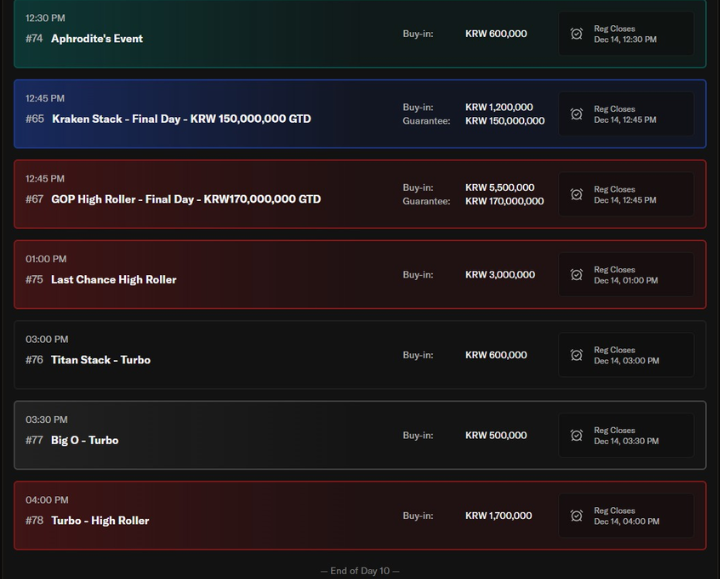Click Reg Closes box for event #76
The image size is (720, 579).
[x=626, y=355]
